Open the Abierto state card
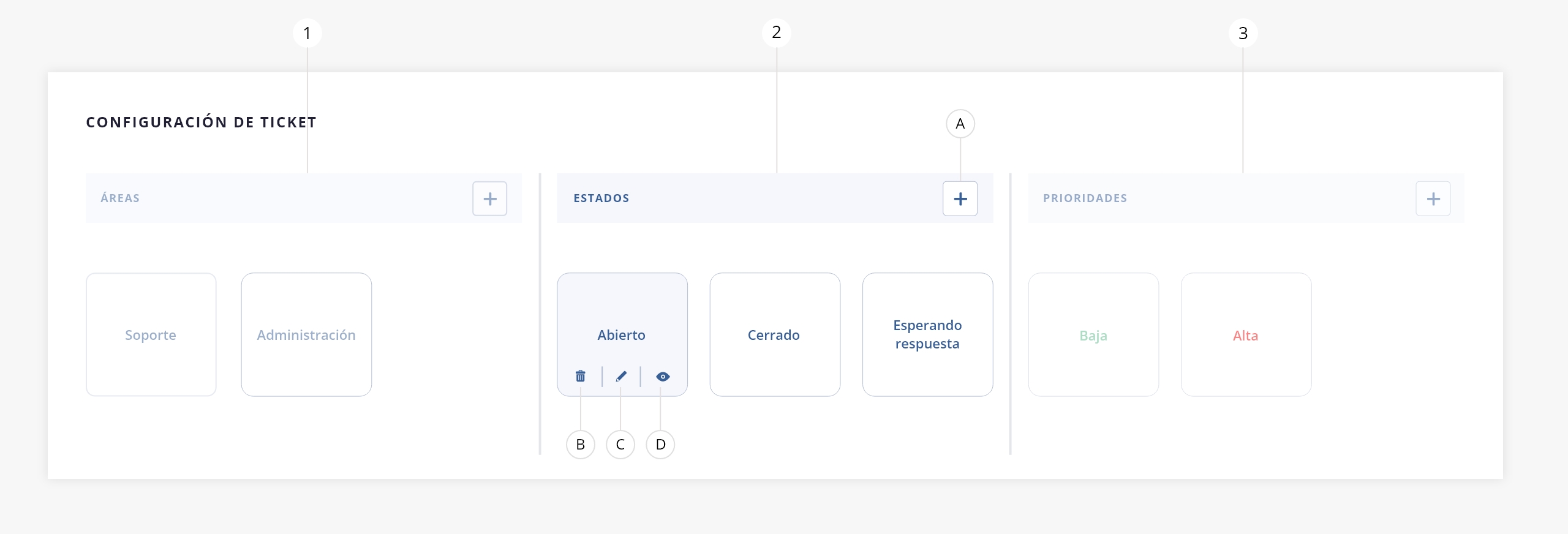Image resolution: width=1568 pixels, height=534 pixels. coord(622,334)
